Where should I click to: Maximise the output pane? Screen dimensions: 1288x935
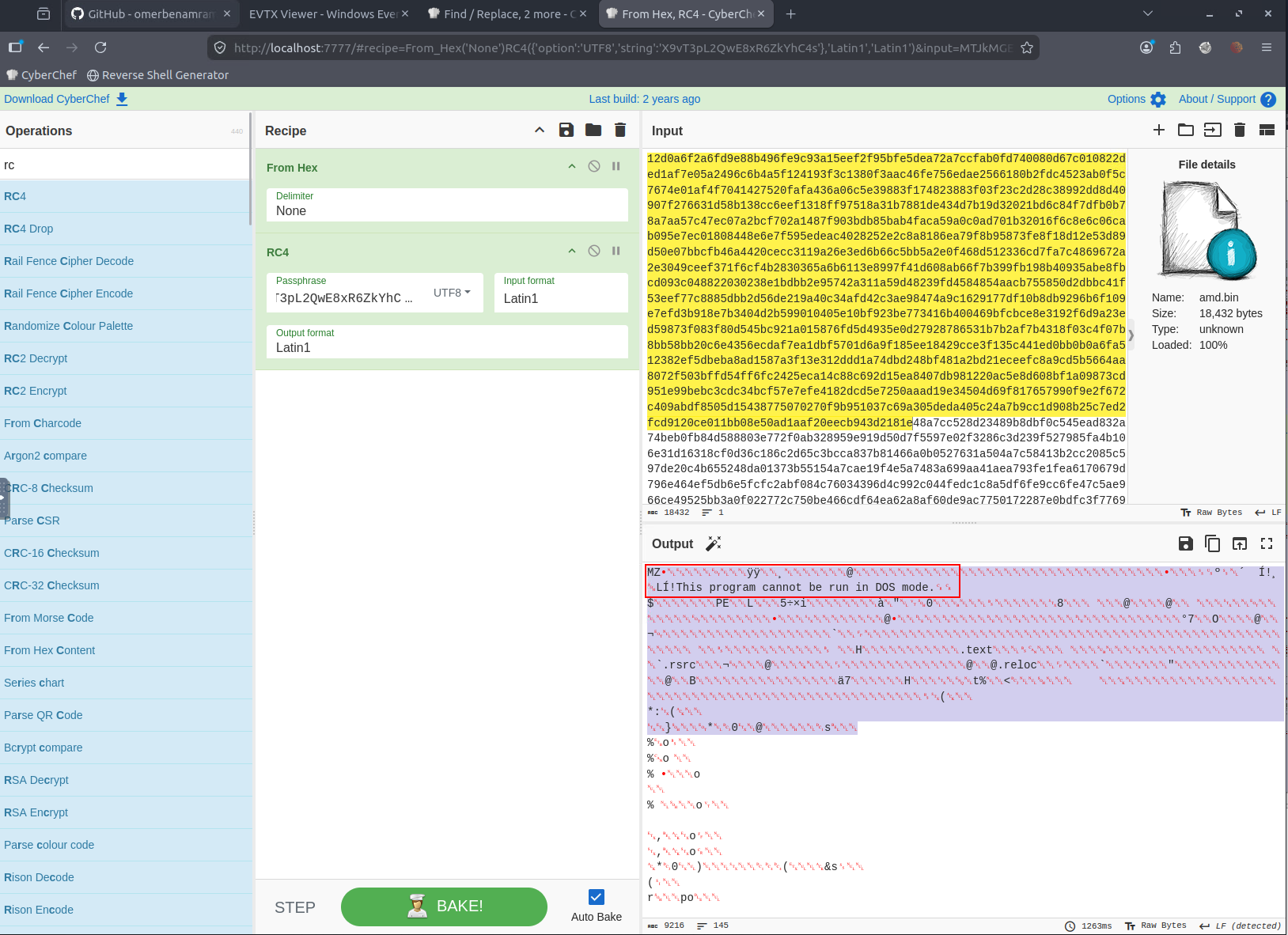click(x=1267, y=543)
